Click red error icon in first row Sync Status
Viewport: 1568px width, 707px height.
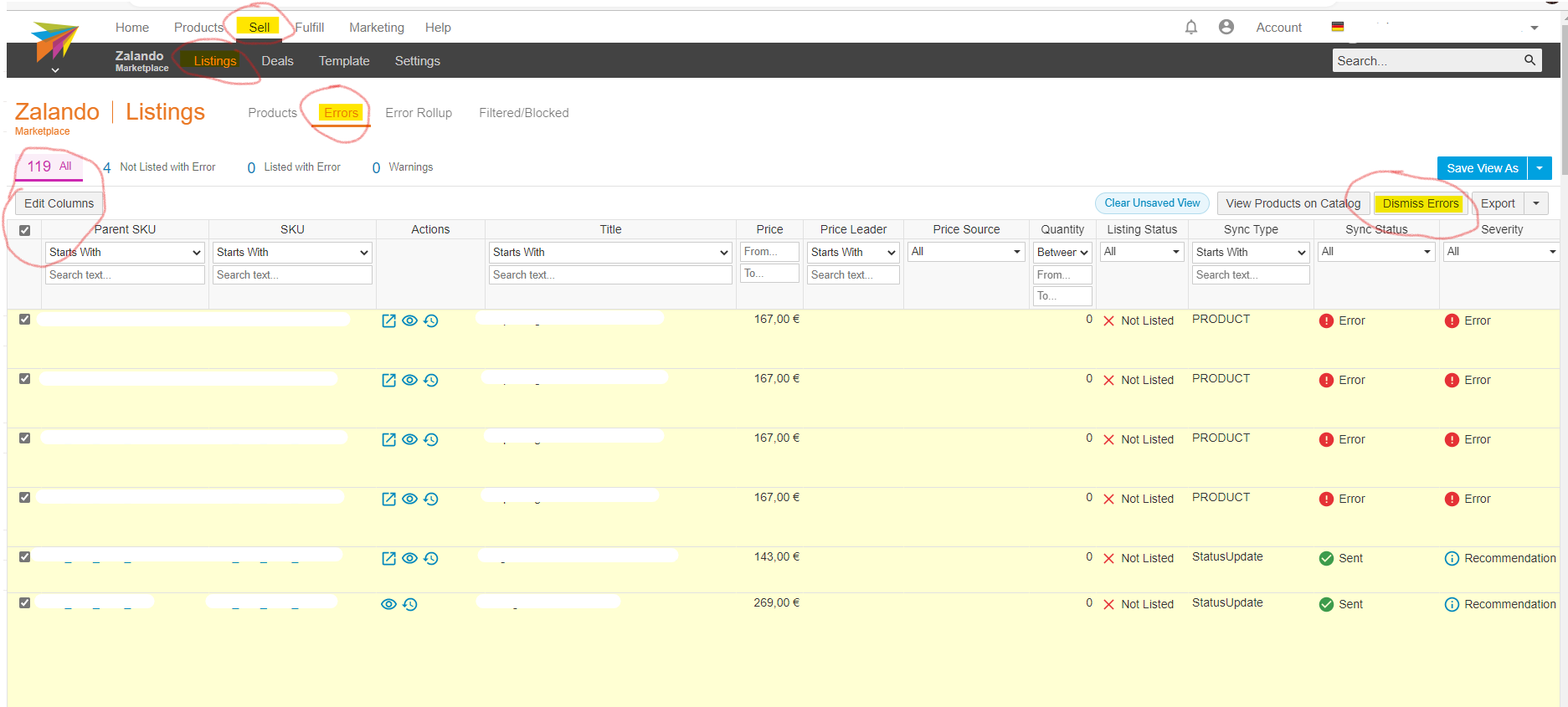click(x=1326, y=320)
